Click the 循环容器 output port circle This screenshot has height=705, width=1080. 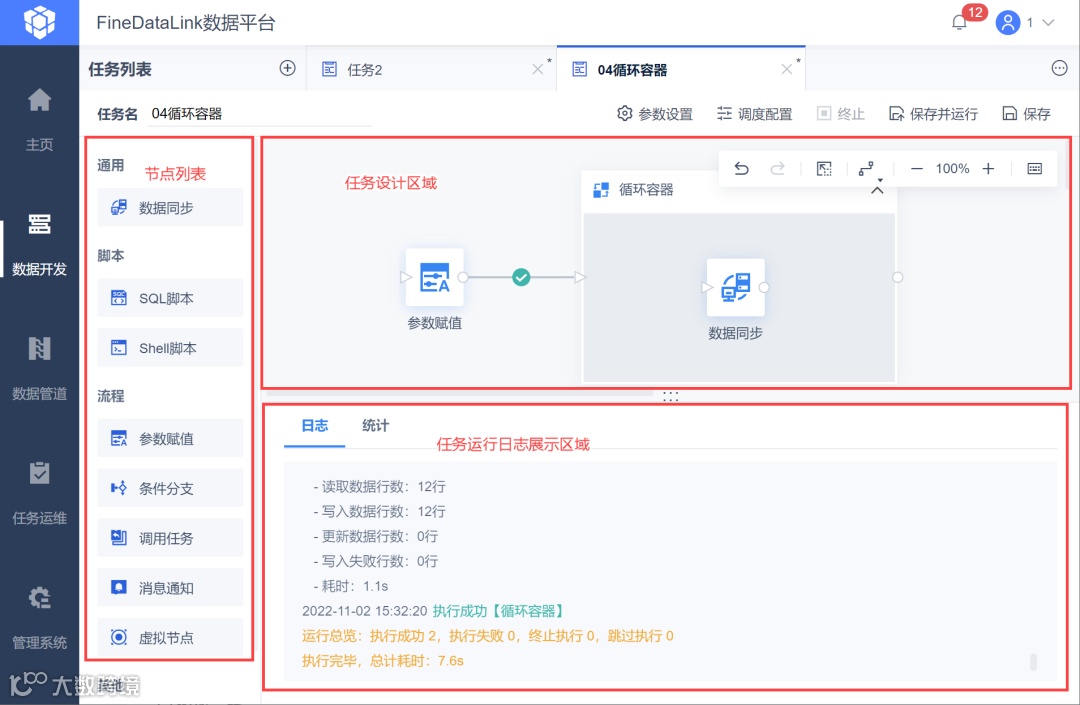coord(897,277)
